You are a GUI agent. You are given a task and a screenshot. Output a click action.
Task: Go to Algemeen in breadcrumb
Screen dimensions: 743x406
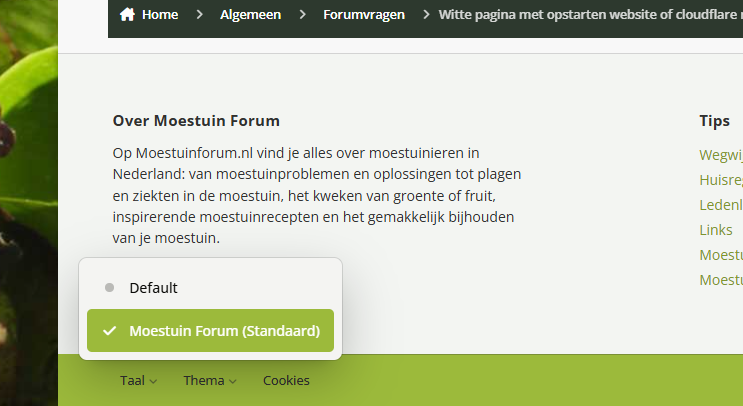tap(251, 15)
